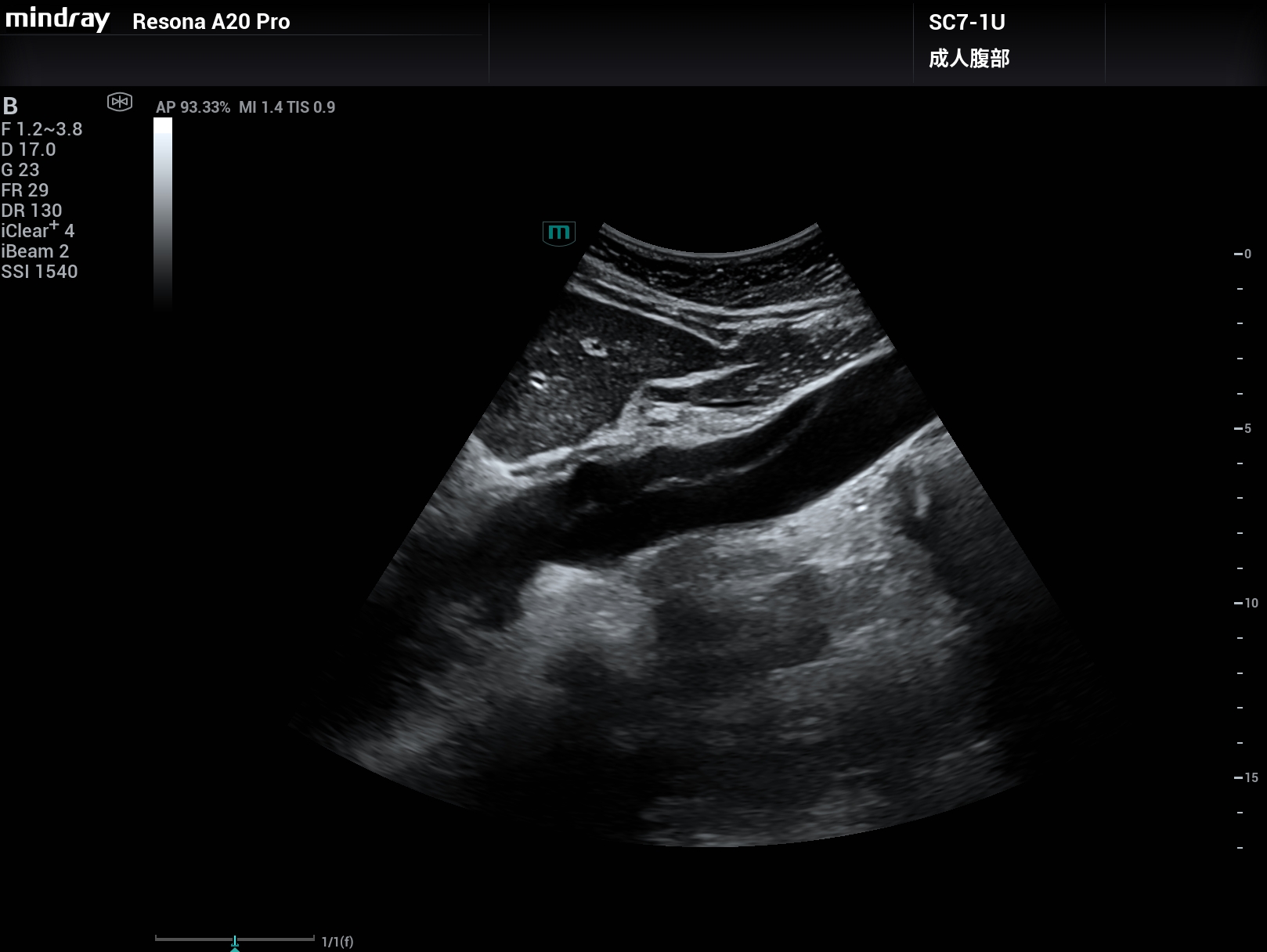Image resolution: width=1267 pixels, height=952 pixels.
Task: Click the 成人腹部 exam preset label
Action: coord(969,58)
